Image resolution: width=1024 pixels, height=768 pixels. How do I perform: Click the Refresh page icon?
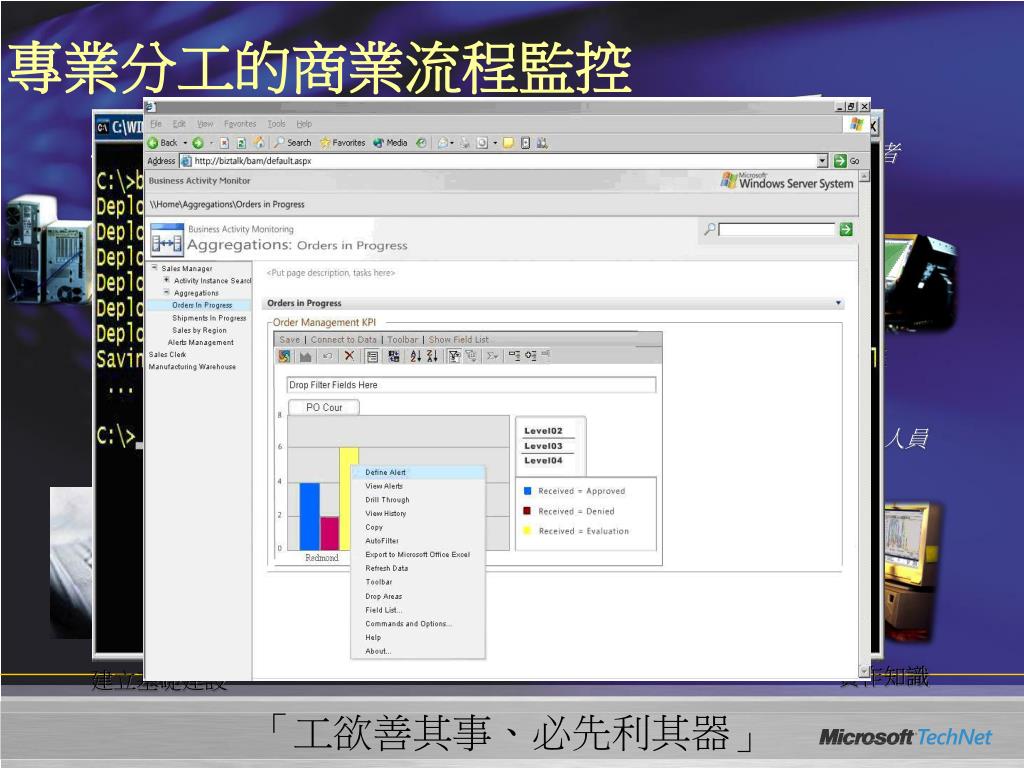(241, 142)
